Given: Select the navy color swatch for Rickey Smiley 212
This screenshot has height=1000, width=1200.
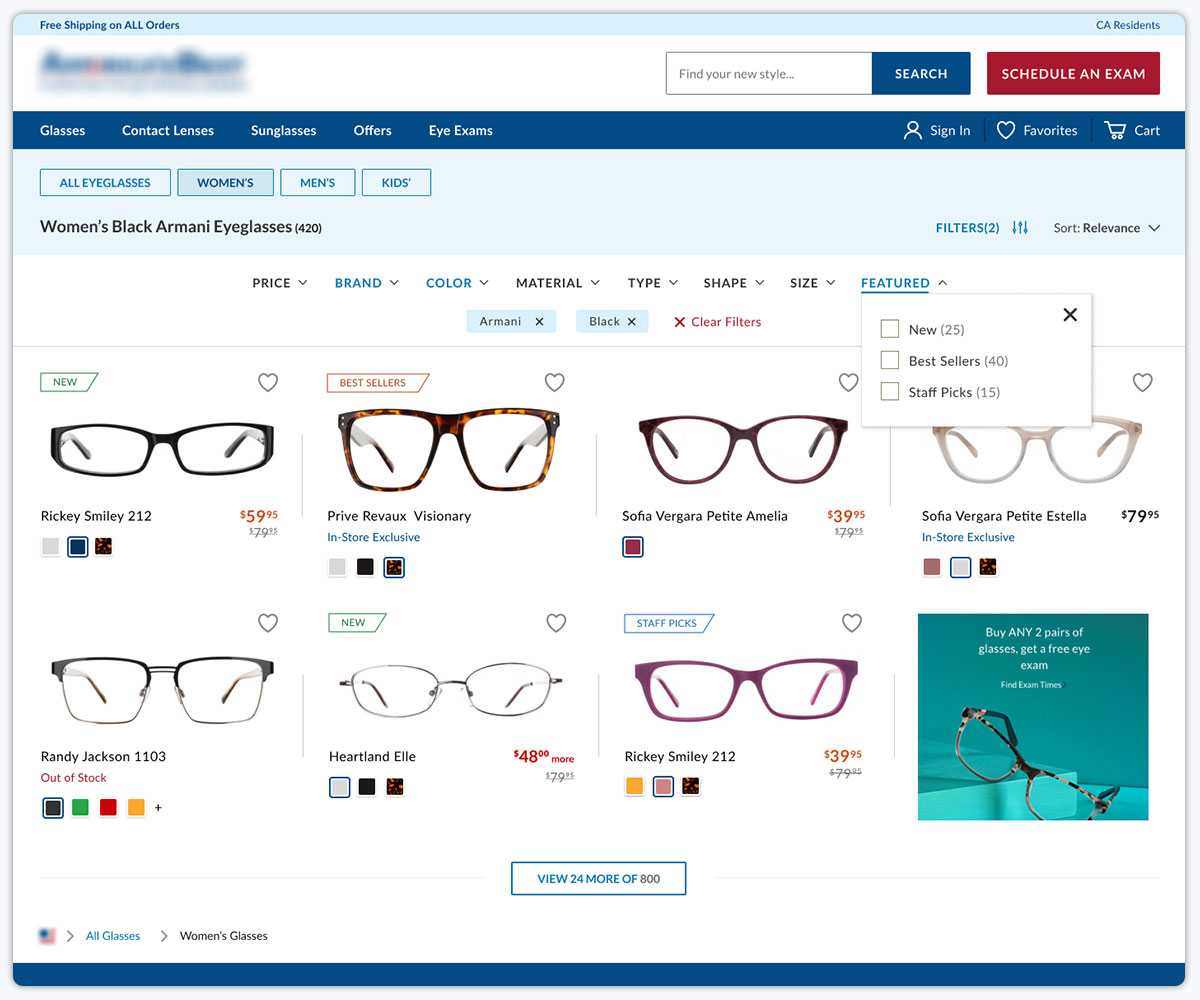Looking at the screenshot, I should click(x=77, y=546).
